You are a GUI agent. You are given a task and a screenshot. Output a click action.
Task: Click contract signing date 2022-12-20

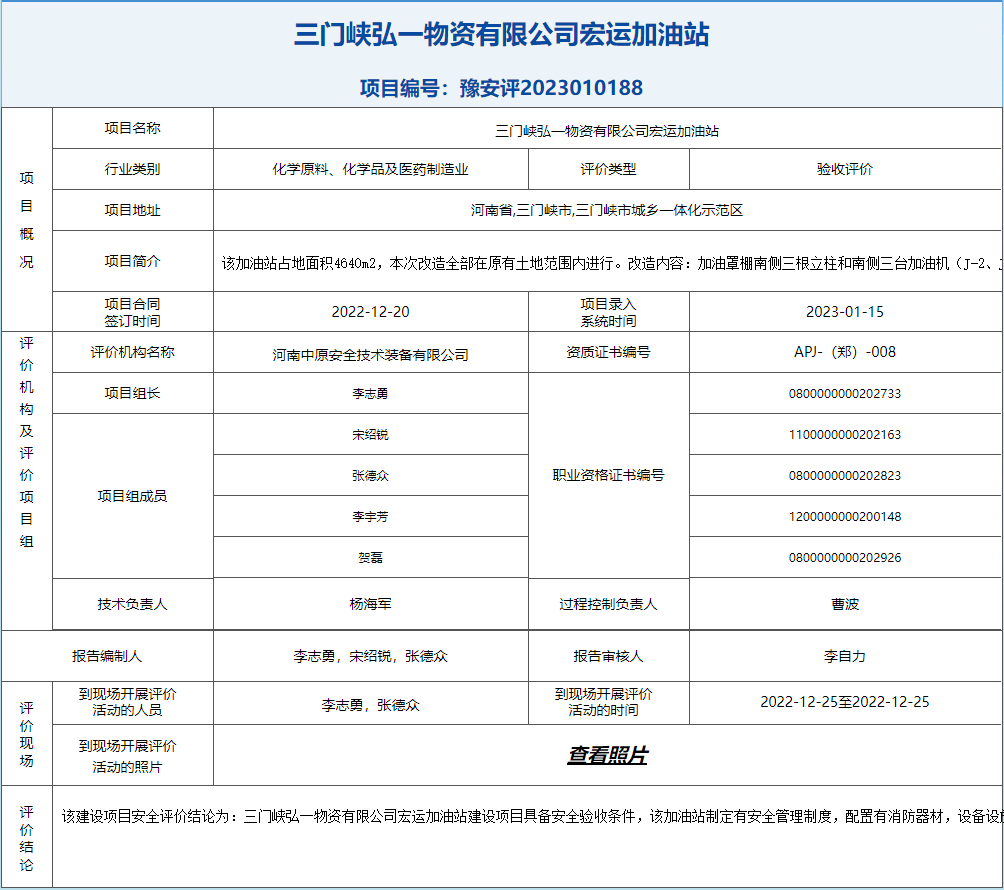[x=370, y=312]
